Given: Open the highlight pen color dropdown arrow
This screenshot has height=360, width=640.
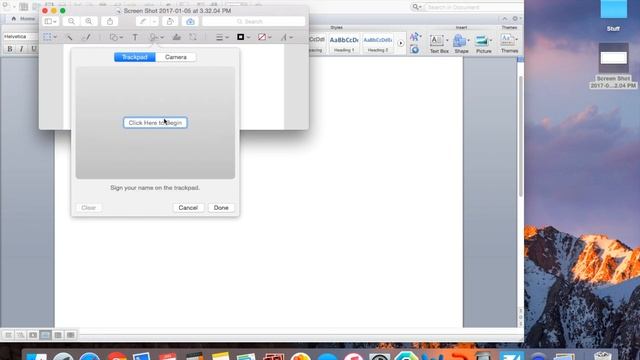Looking at the screenshot, I should (x=154, y=21).
